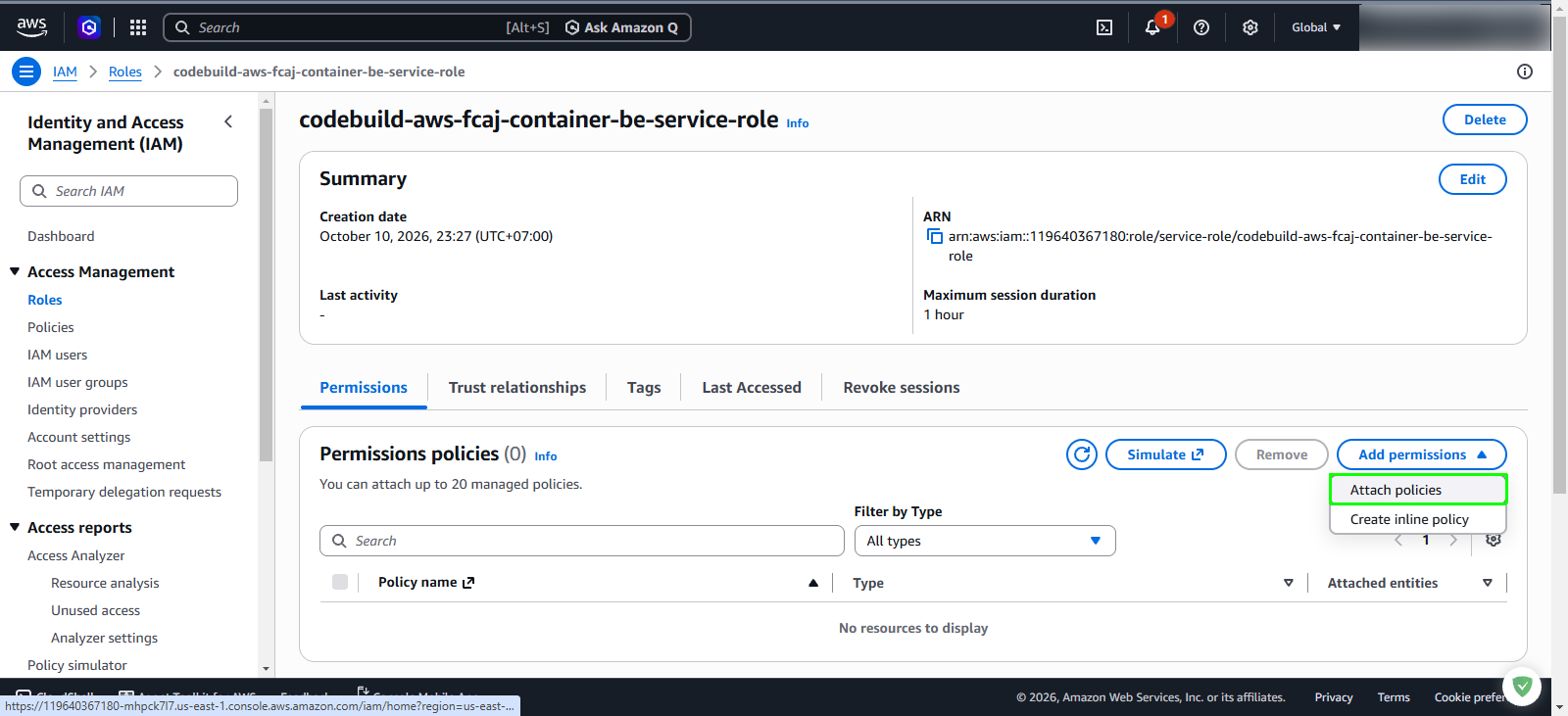Open IAM breadcrumb link
This screenshot has height=716, width=1568.
(65, 72)
